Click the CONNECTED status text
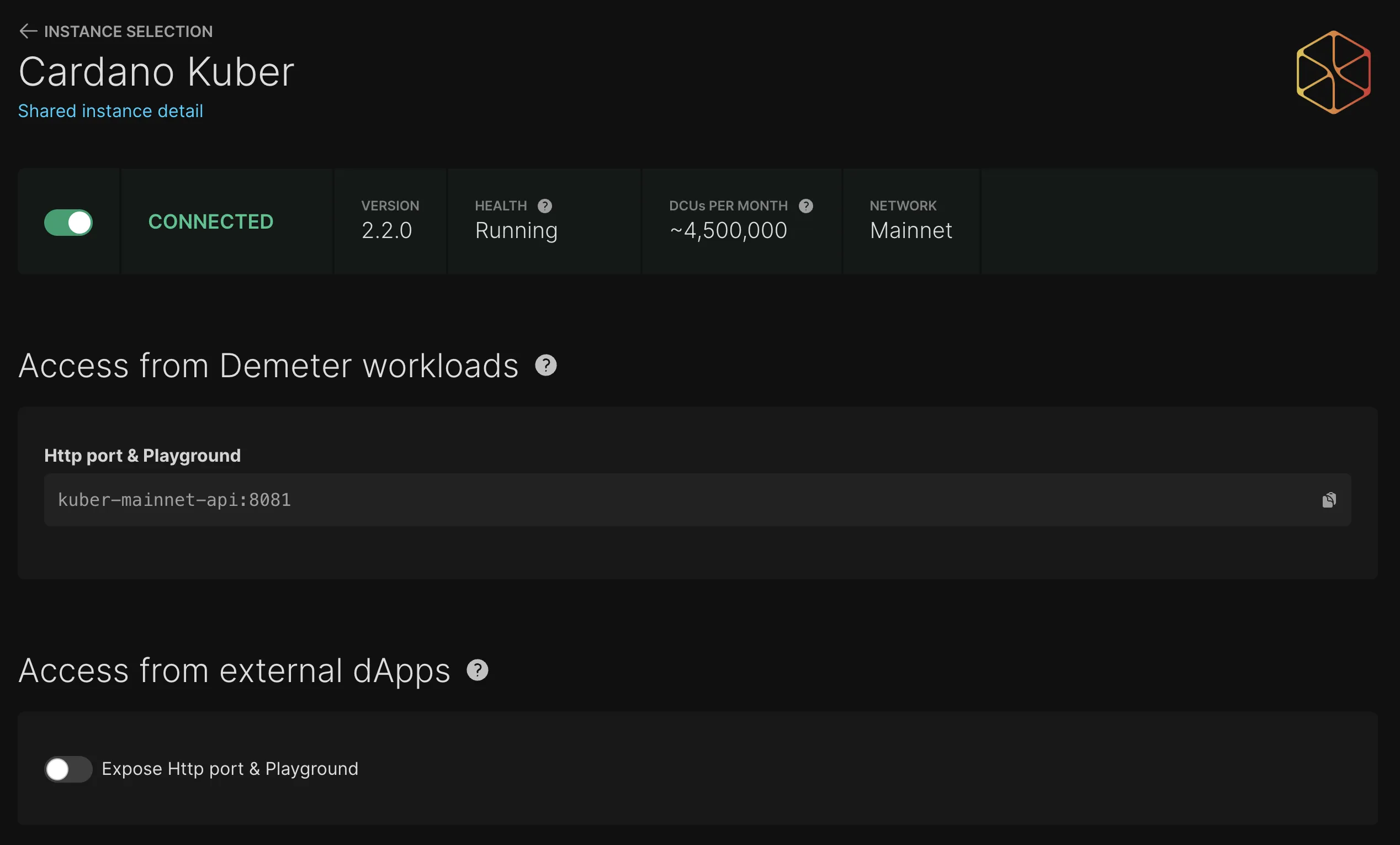The image size is (1400, 845). (211, 221)
